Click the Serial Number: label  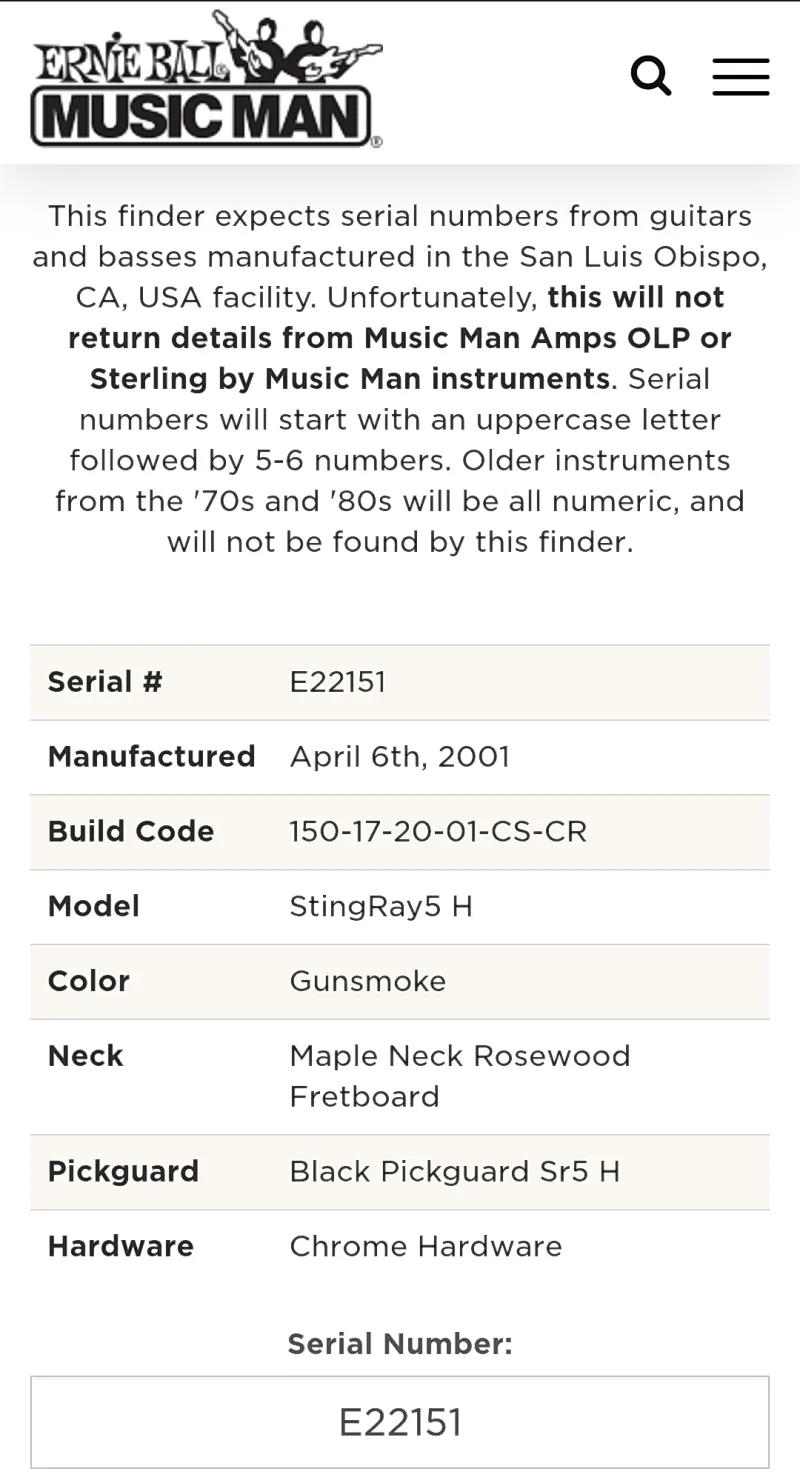[400, 1344]
